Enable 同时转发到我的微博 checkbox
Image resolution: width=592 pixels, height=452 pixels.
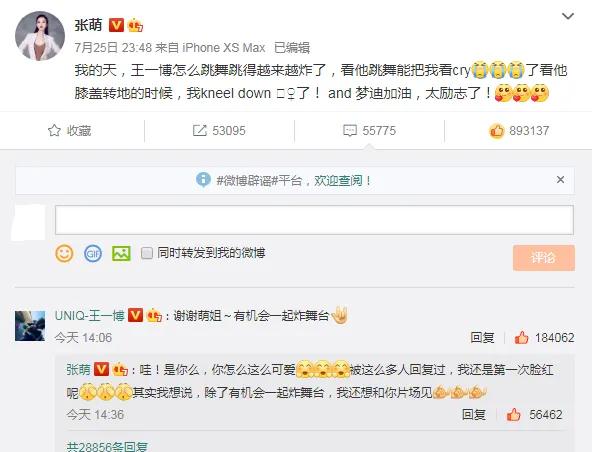(146, 253)
